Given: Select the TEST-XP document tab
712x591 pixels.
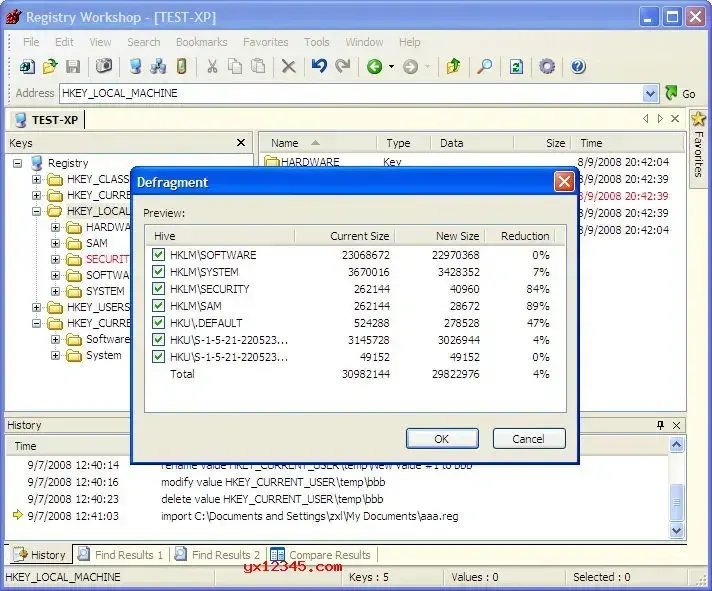Looking at the screenshot, I should pos(47,120).
